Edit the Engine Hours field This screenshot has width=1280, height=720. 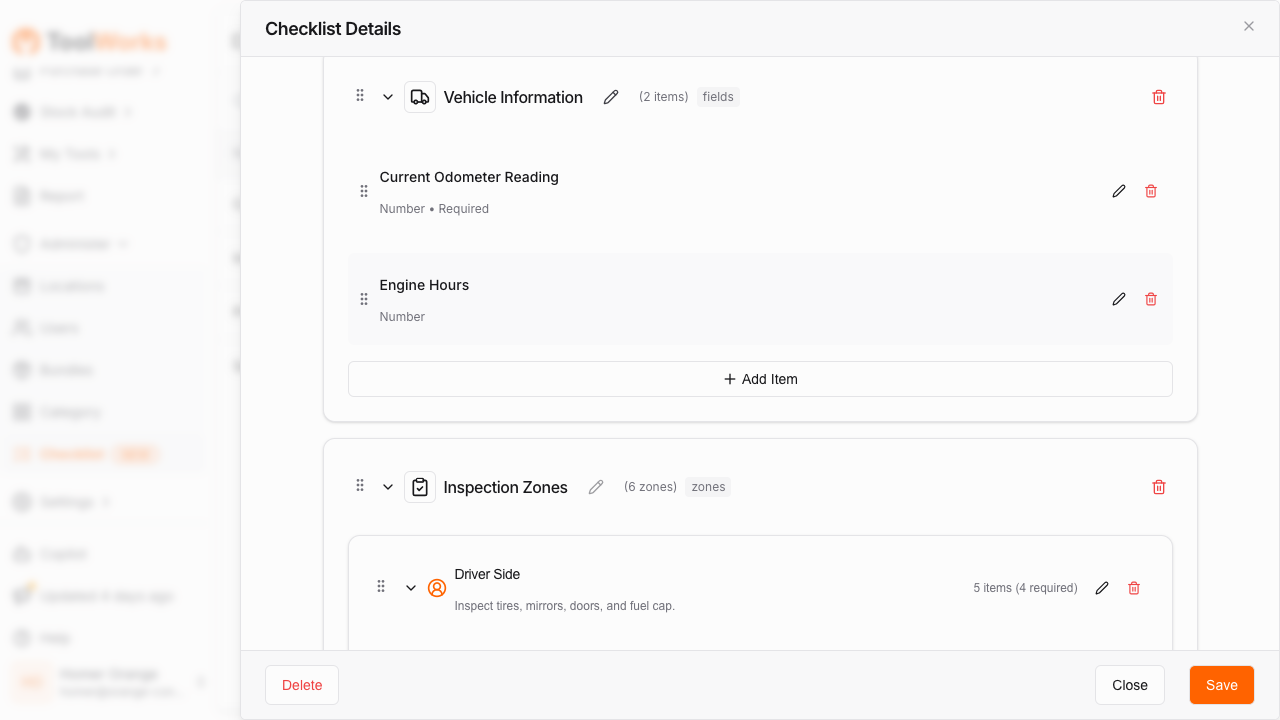(x=1119, y=298)
